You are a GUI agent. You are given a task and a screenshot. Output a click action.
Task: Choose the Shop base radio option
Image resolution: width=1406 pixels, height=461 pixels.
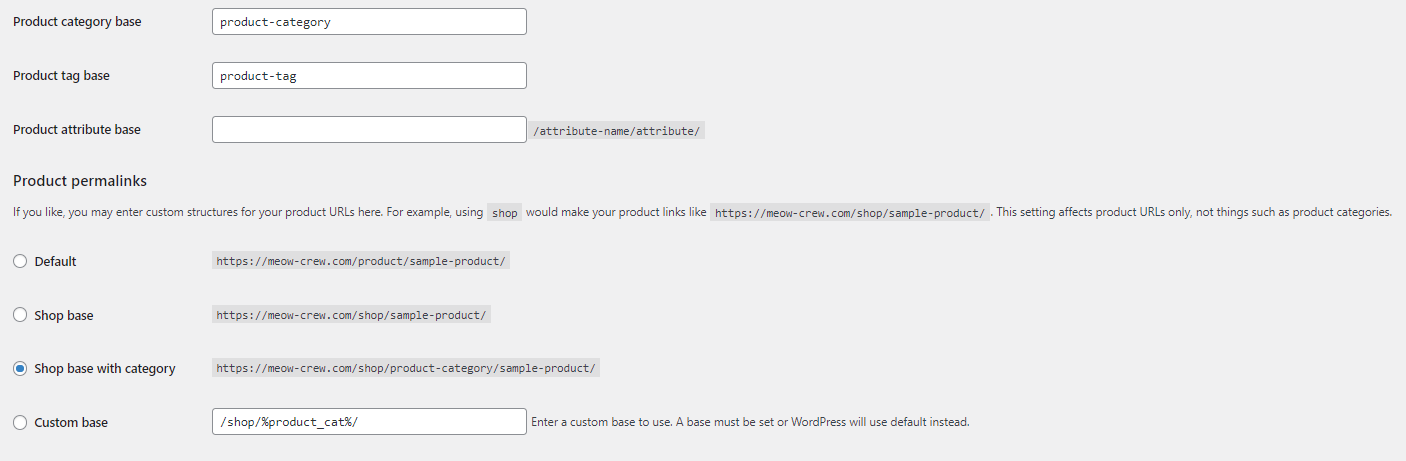coord(20,315)
